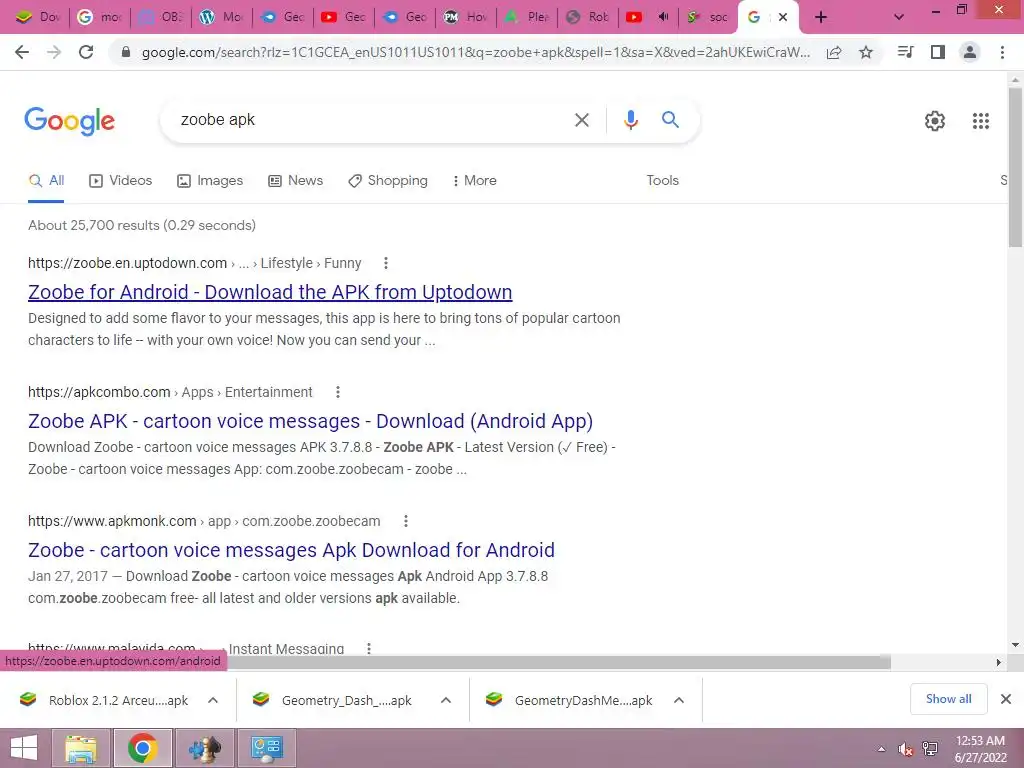Click Show all downloads button
The height and width of the screenshot is (768, 1024).
click(948, 699)
